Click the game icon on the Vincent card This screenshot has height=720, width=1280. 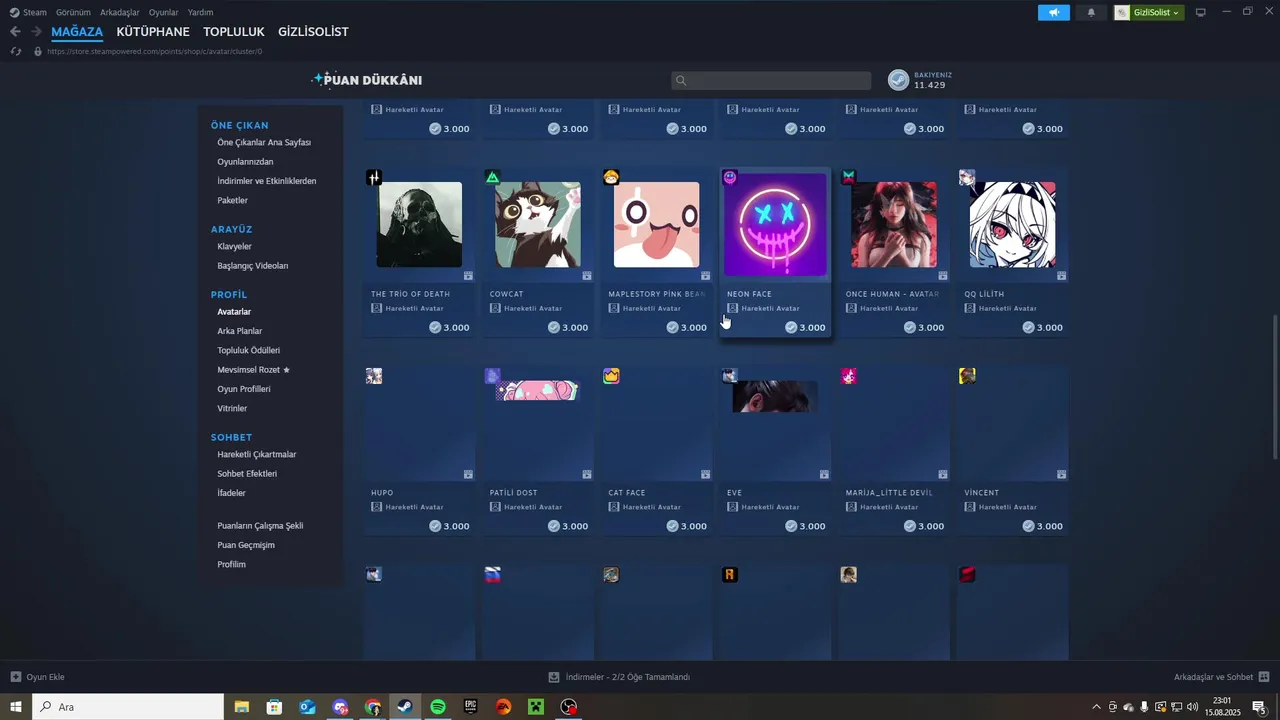click(x=967, y=376)
